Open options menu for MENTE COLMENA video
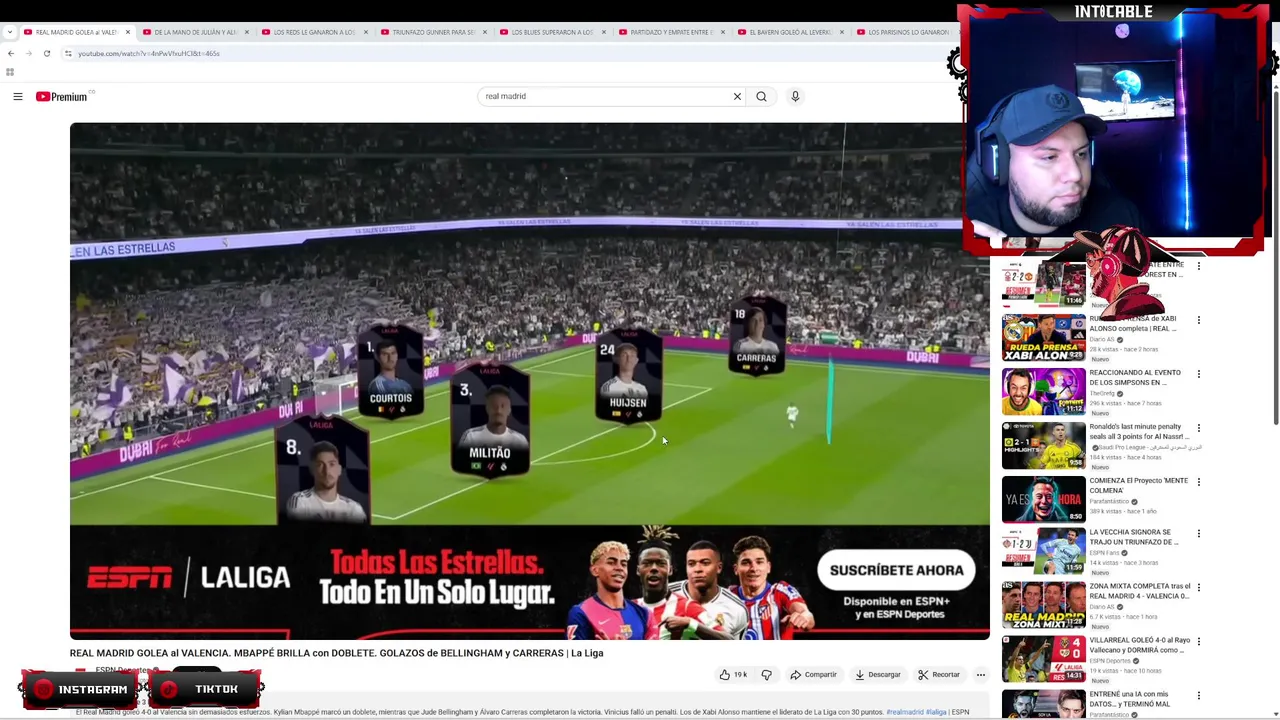Image resolution: width=1280 pixels, height=720 pixels. point(1199,482)
